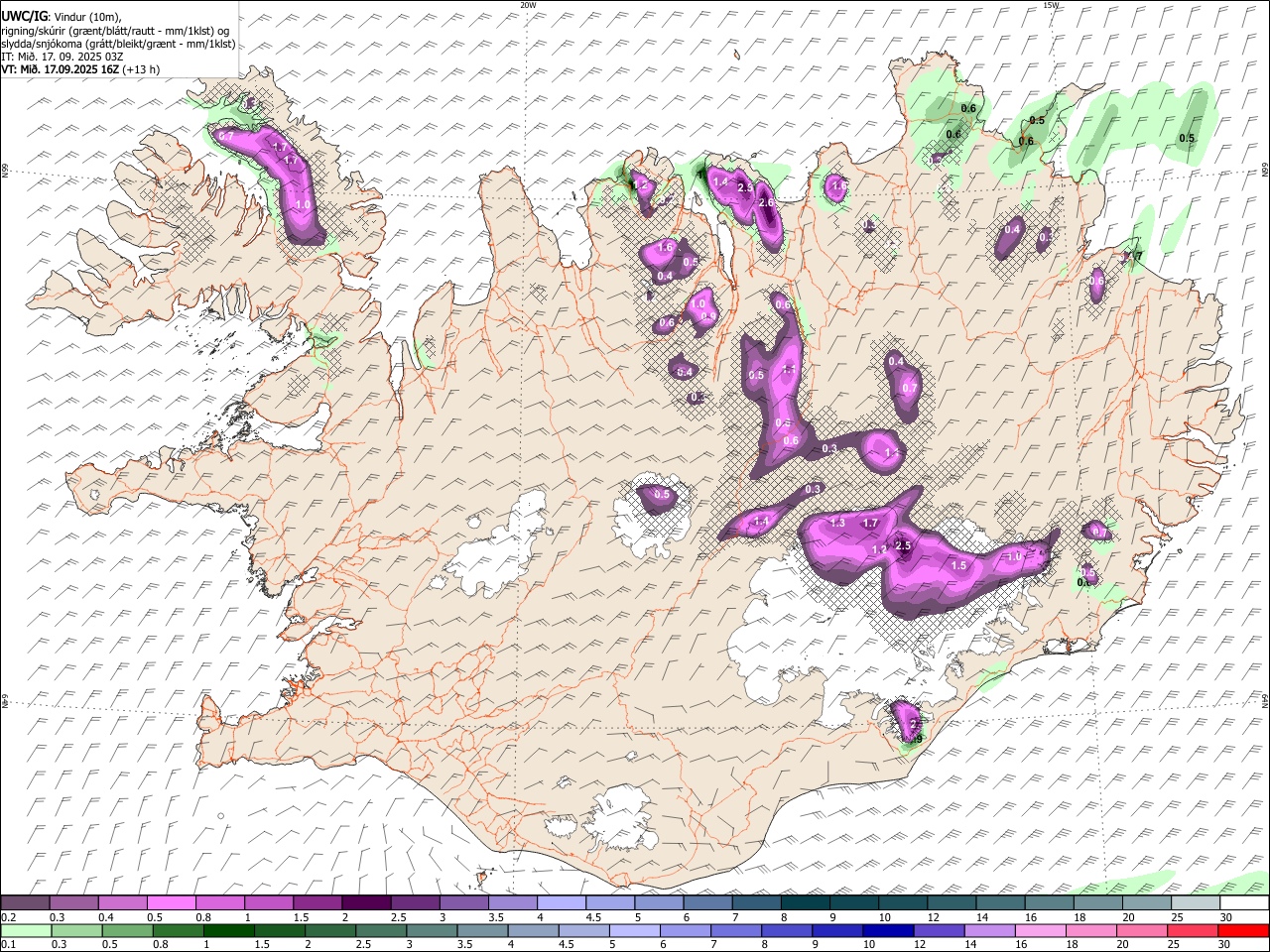Click the top-scale swatch between 12 and 14
The width and height of the screenshot is (1270, 952).
[x=951, y=903]
